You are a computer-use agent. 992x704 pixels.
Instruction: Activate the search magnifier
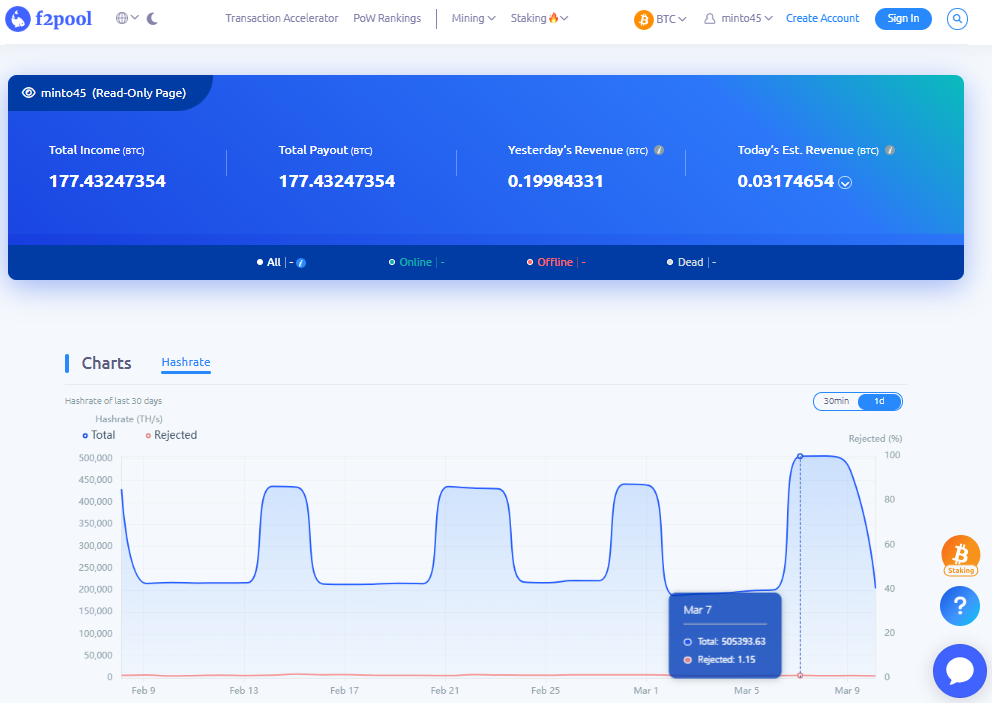tap(956, 18)
